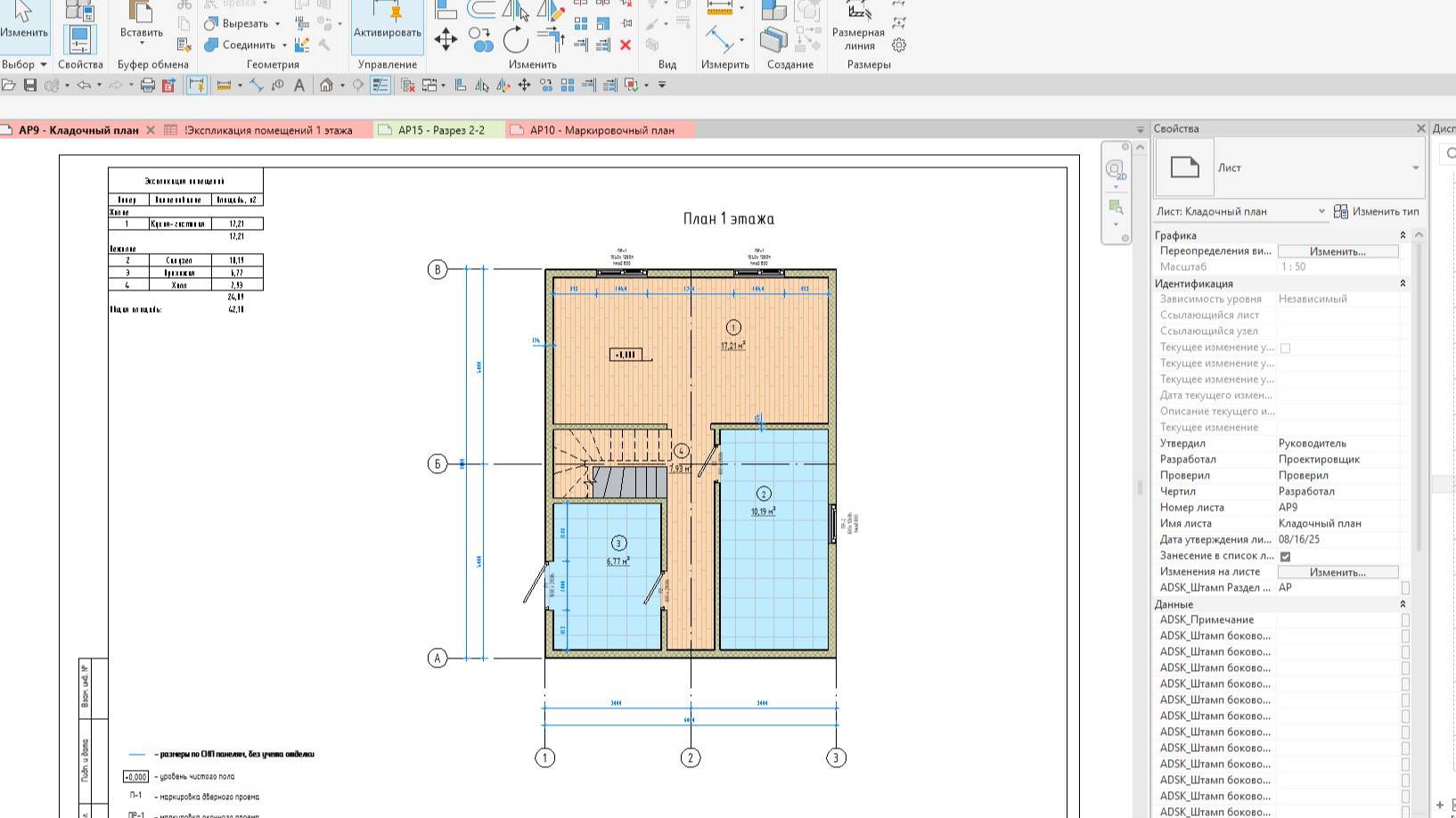Click Изменить next to Переопределения видимости
Viewport: 1456px width, 818px height.
[1337, 250]
